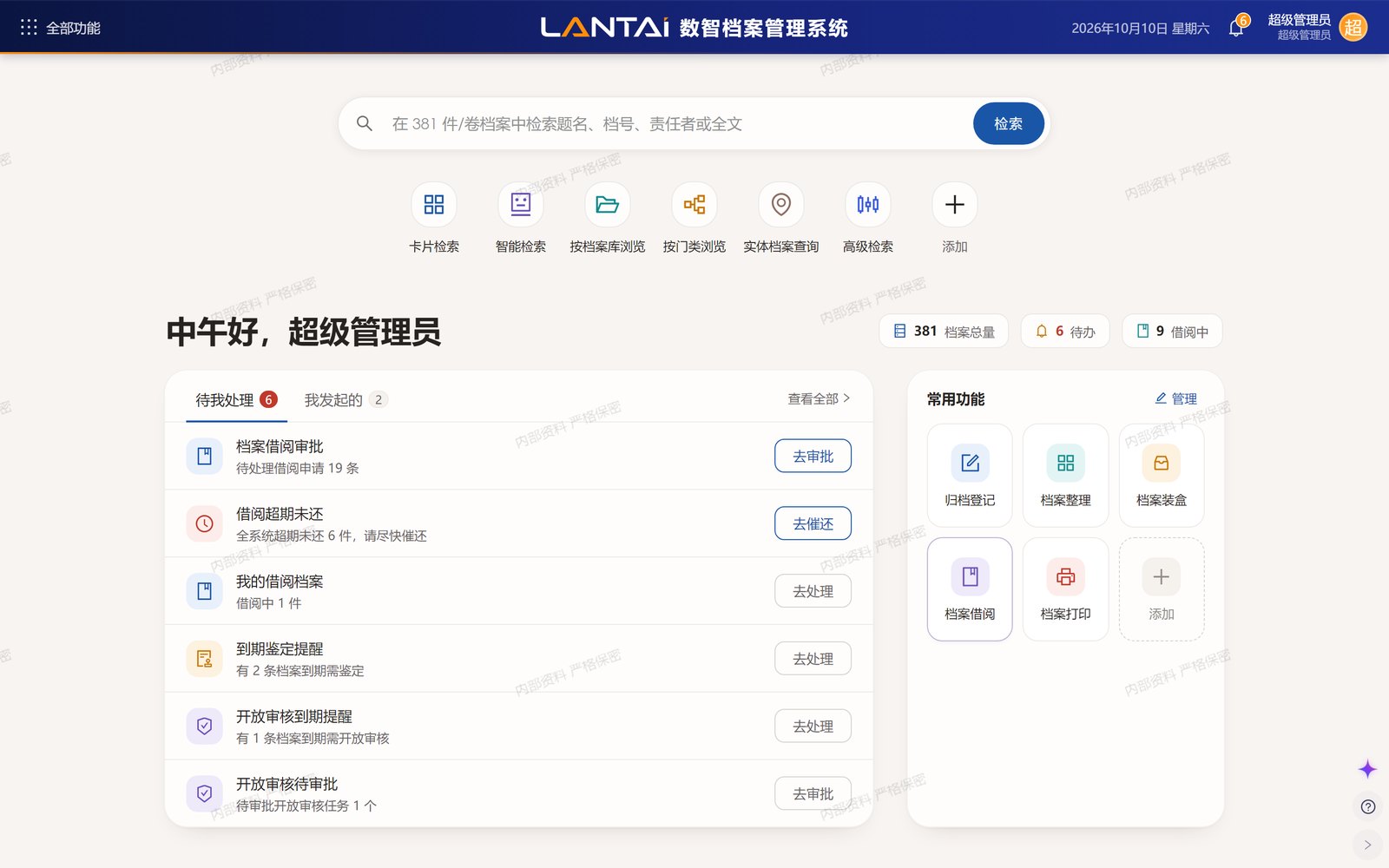Select the 借阅超期未还 row title

point(280,515)
